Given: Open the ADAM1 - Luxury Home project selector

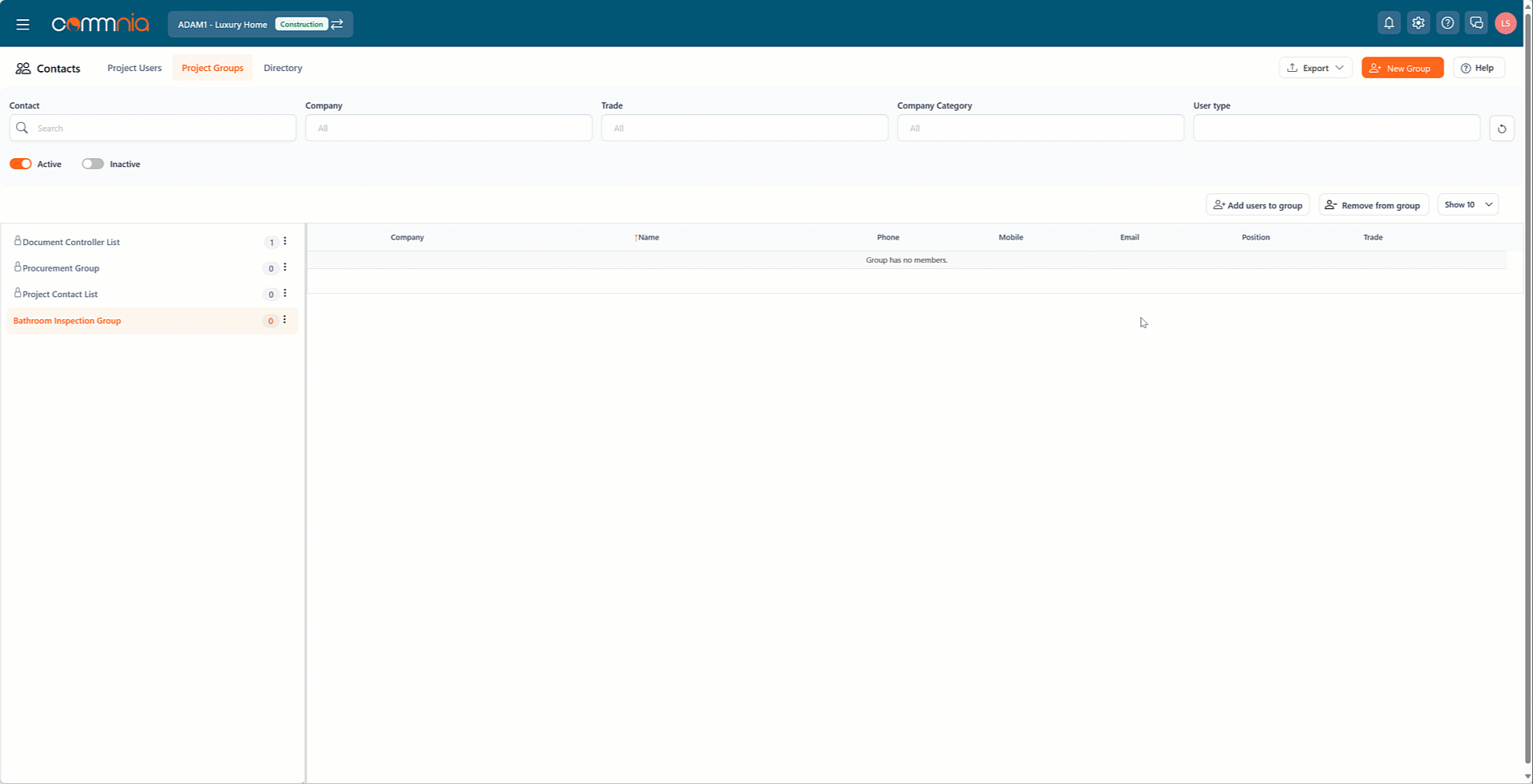Looking at the screenshot, I should click(x=260, y=24).
